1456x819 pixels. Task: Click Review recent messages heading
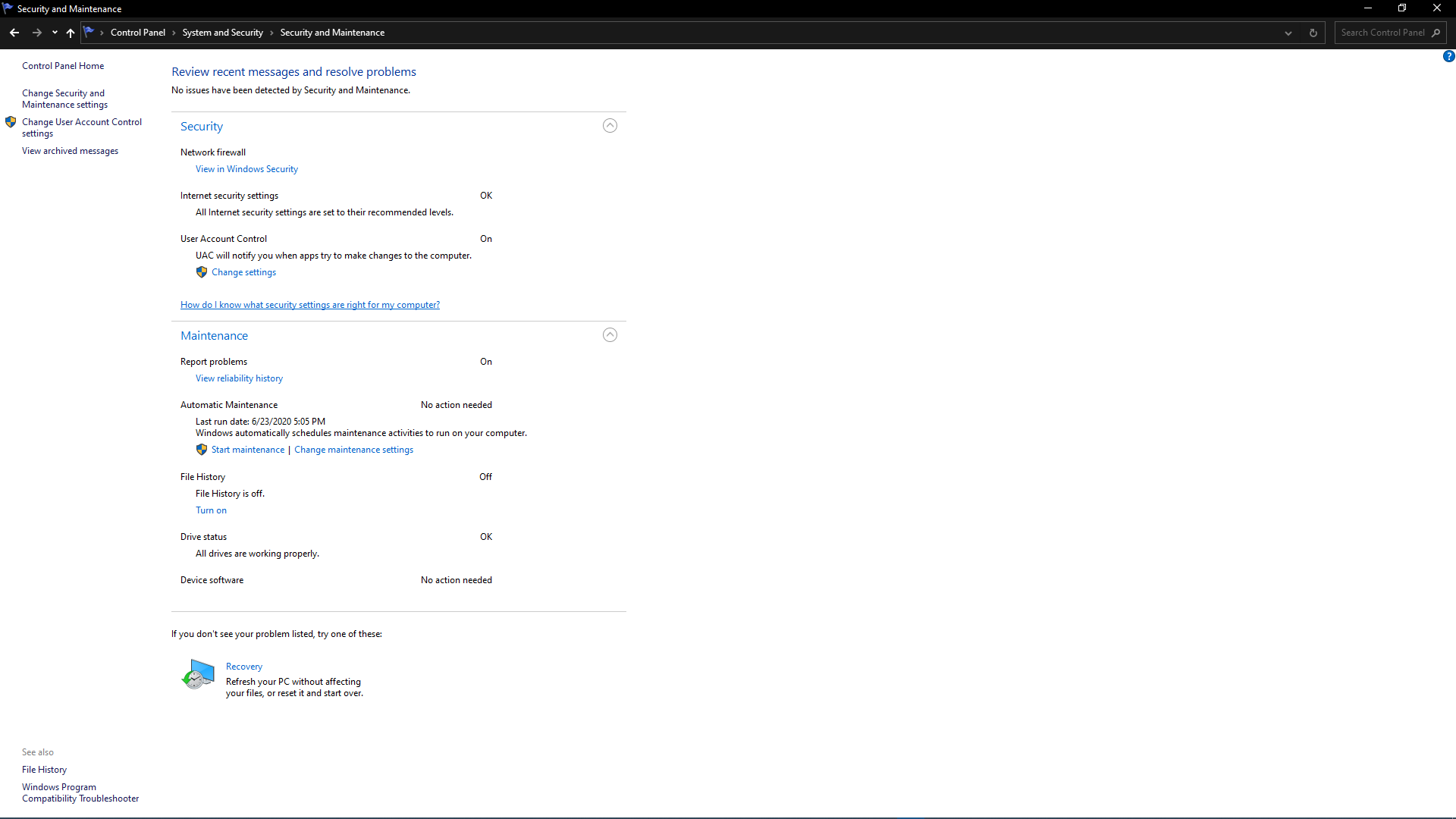click(x=293, y=71)
